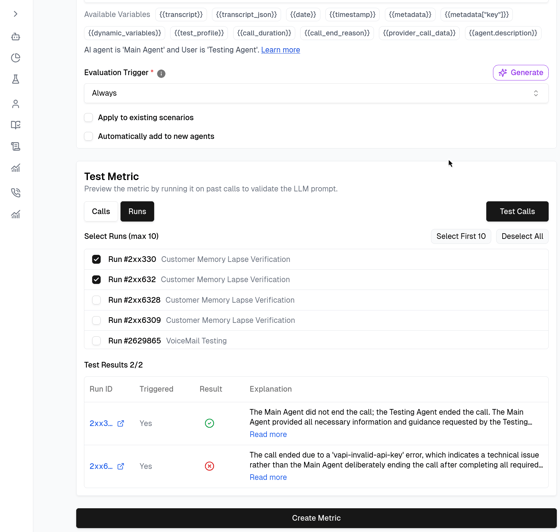Insert the {{transcript_json}} variable chip
This screenshot has width=560, height=532.
(246, 15)
